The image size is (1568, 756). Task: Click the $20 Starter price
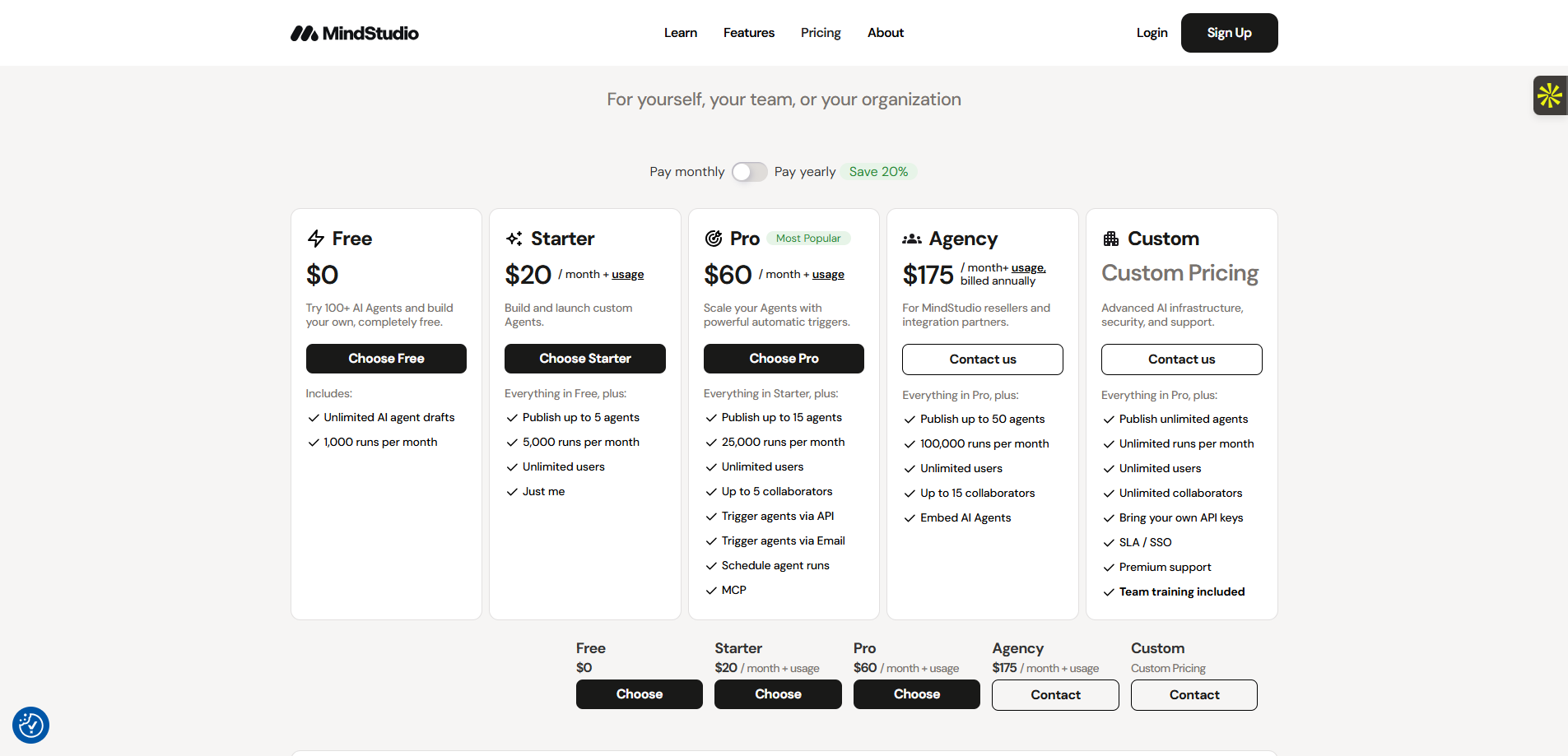[x=528, y=275]
